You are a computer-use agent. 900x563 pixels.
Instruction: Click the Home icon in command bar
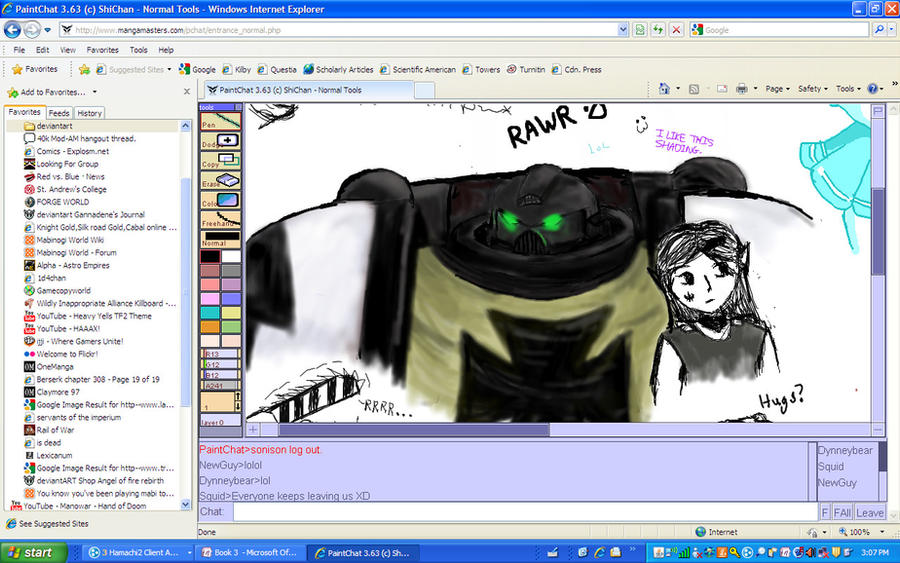pos(664,88)
